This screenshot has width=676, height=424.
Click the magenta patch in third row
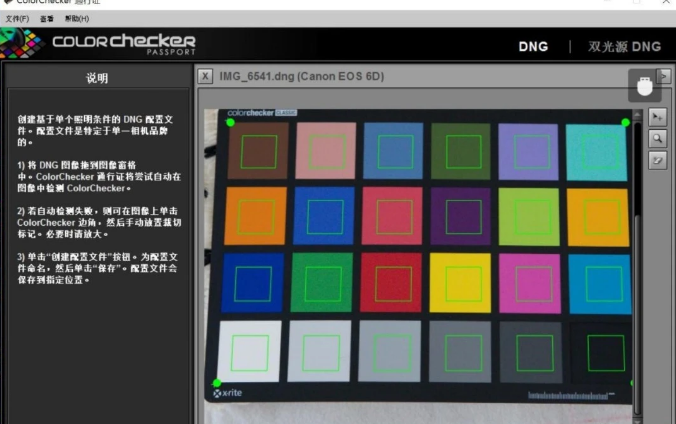[x=530, y=283]
